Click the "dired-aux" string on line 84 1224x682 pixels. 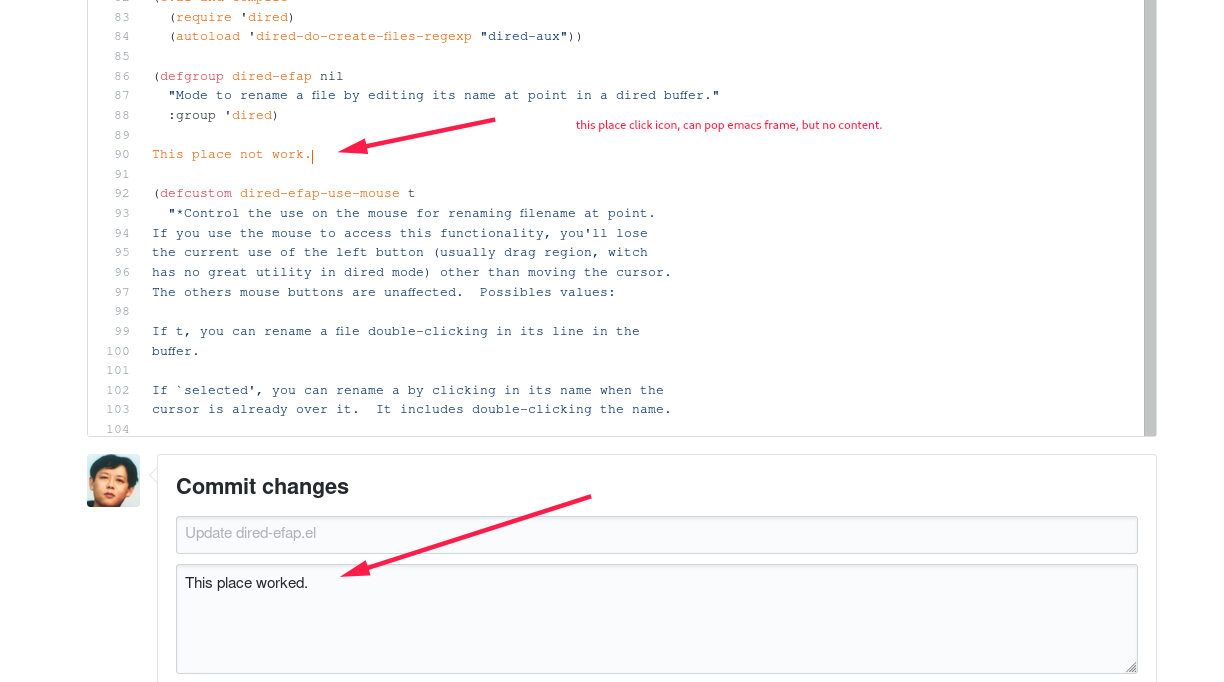(x=526, y=37)
